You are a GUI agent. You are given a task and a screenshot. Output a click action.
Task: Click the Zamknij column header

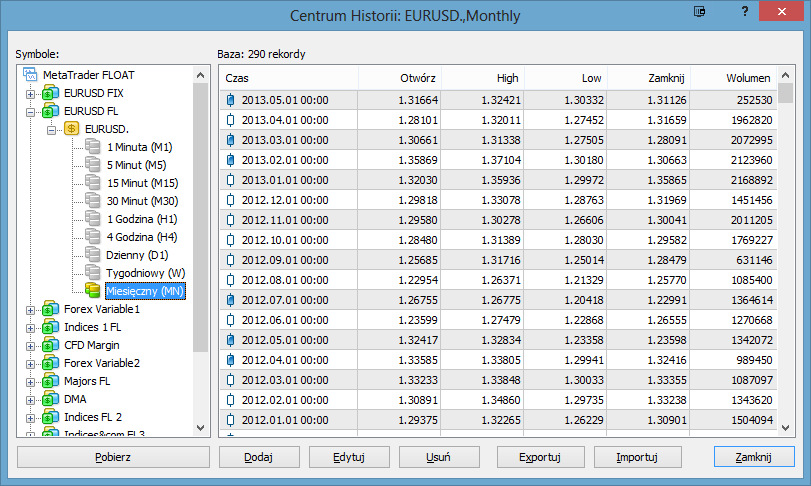[649, 78]
